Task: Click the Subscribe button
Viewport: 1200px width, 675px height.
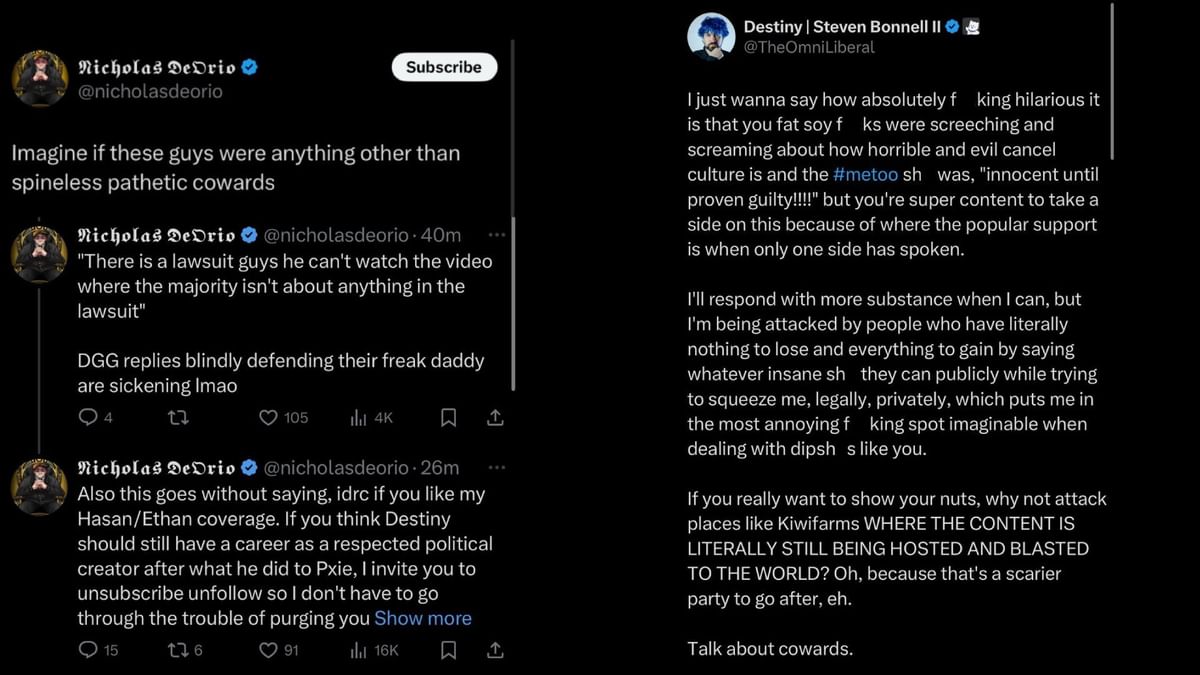Action: click(x=443, y=67)
